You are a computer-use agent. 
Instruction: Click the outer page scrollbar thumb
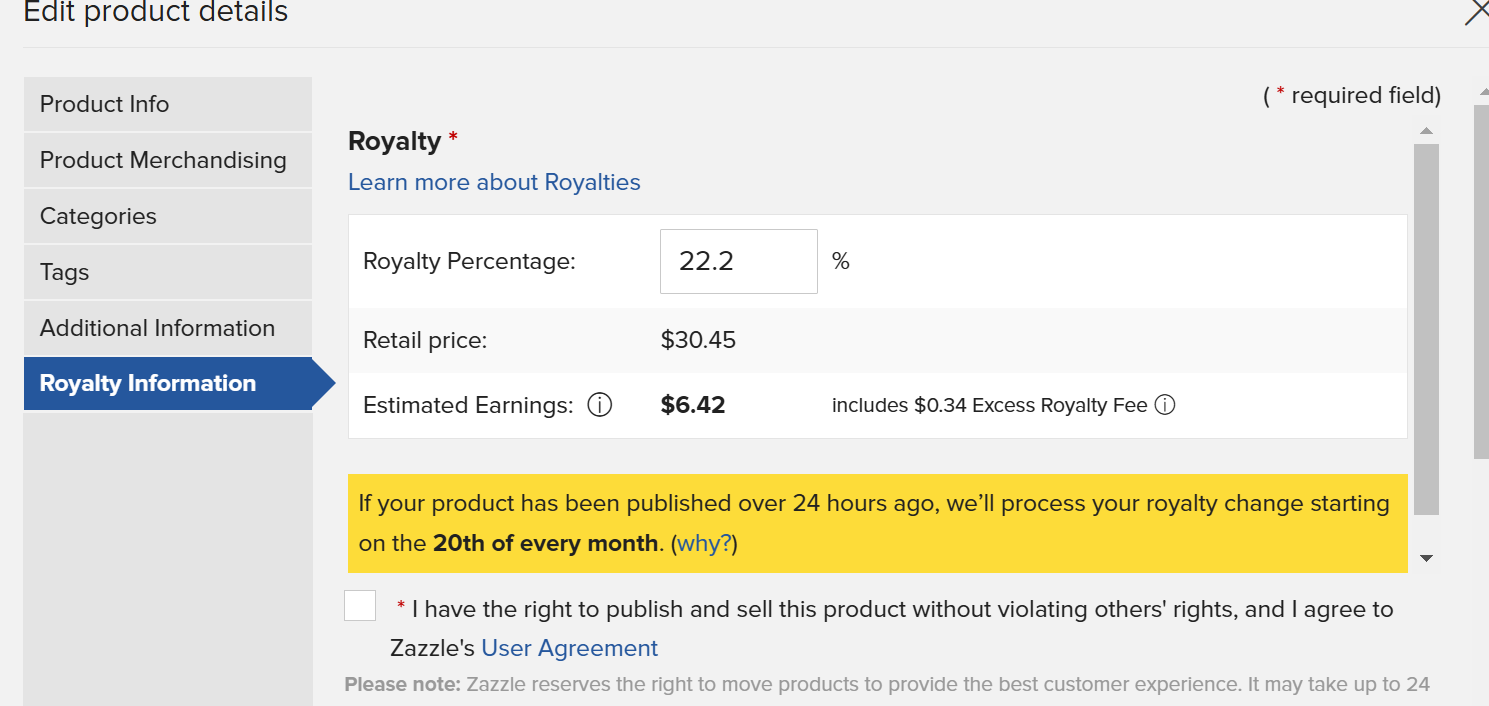(x=1482, y=282)
